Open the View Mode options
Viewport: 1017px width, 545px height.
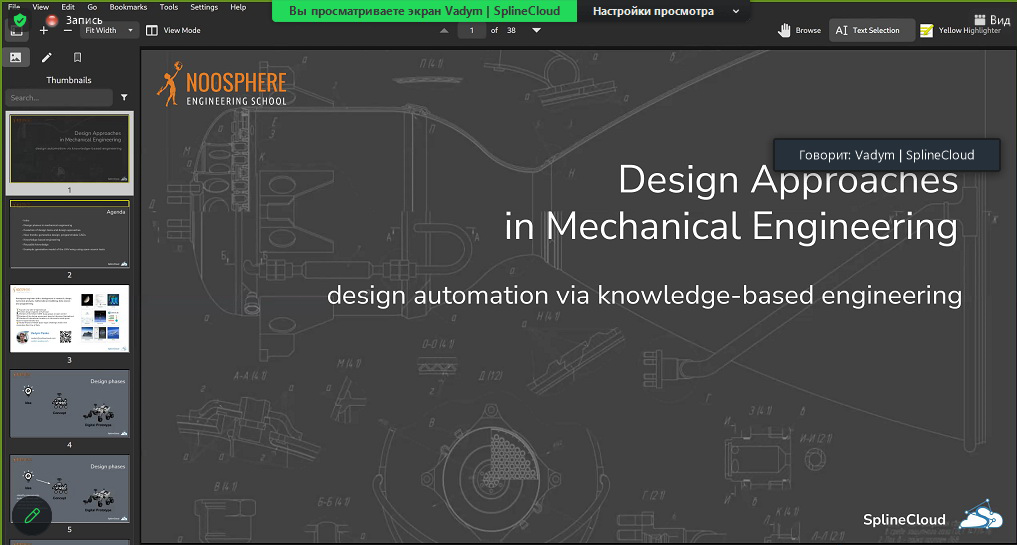pos(173,30)
